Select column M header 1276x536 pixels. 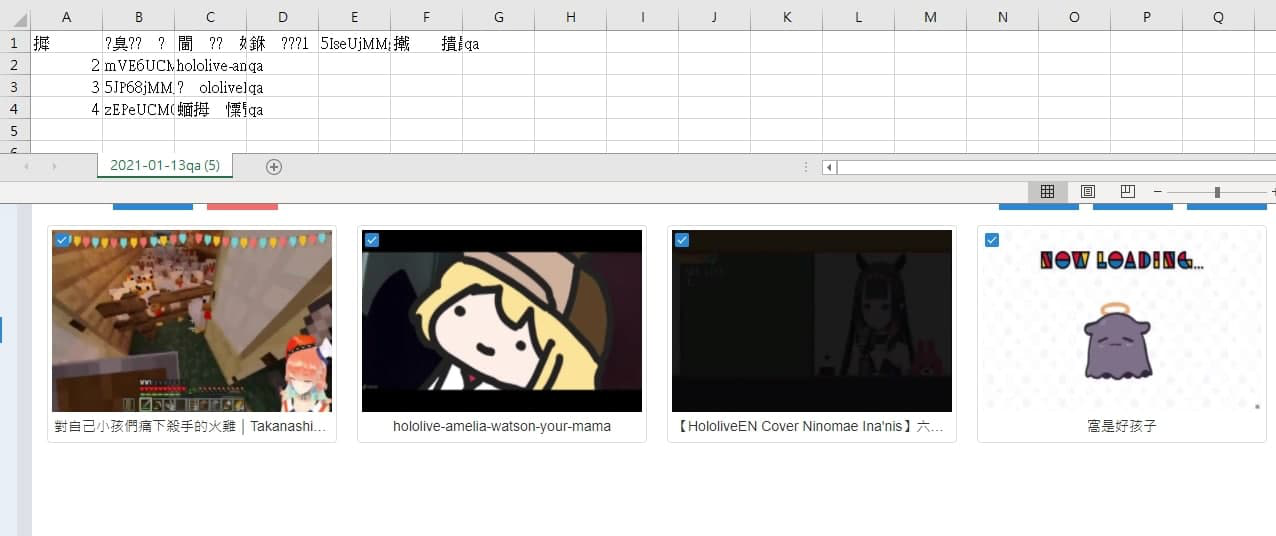pos(930,17)
